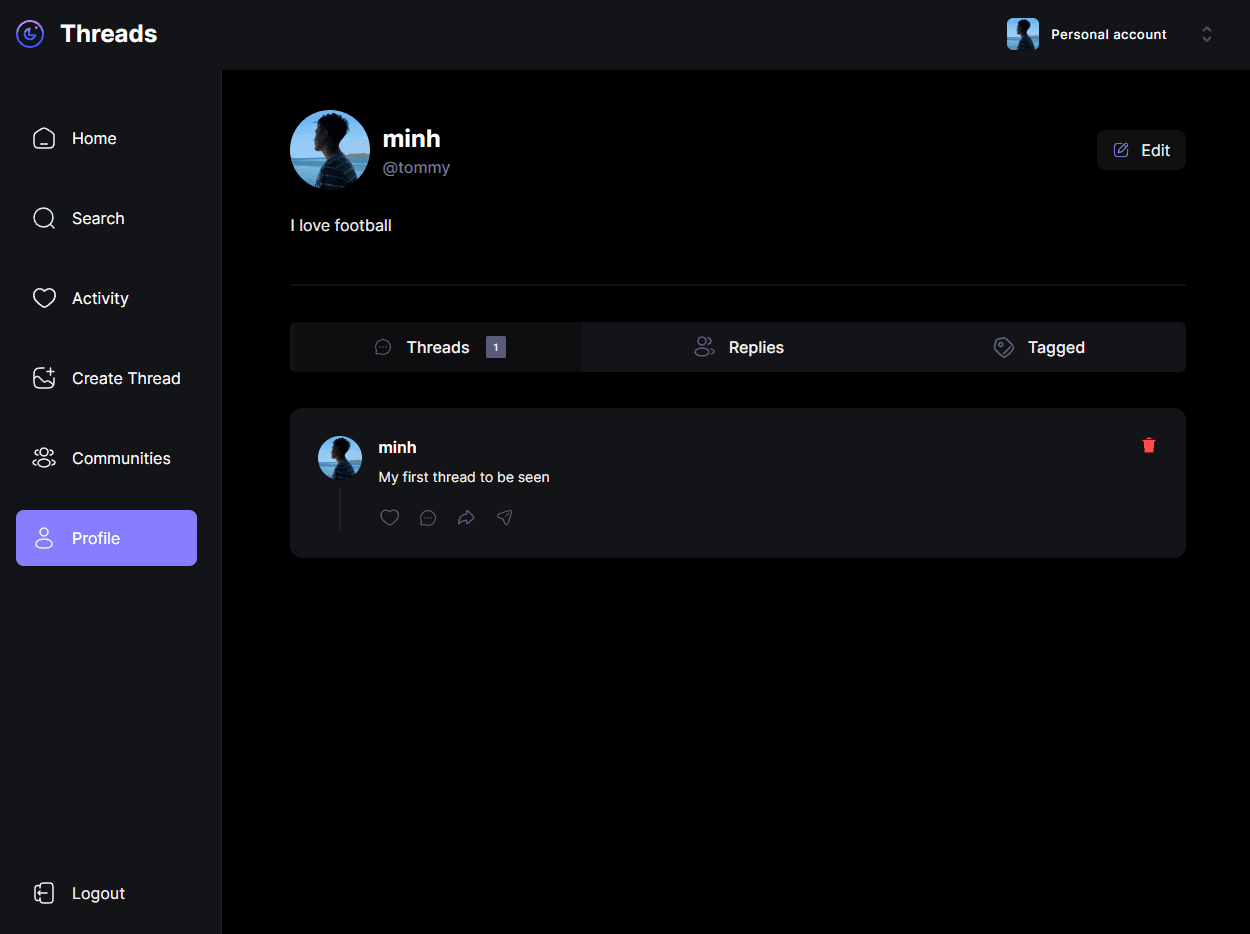Click the thread author avatar
This screenshot has width=1250, height=934.
click(x=340, y=458)
